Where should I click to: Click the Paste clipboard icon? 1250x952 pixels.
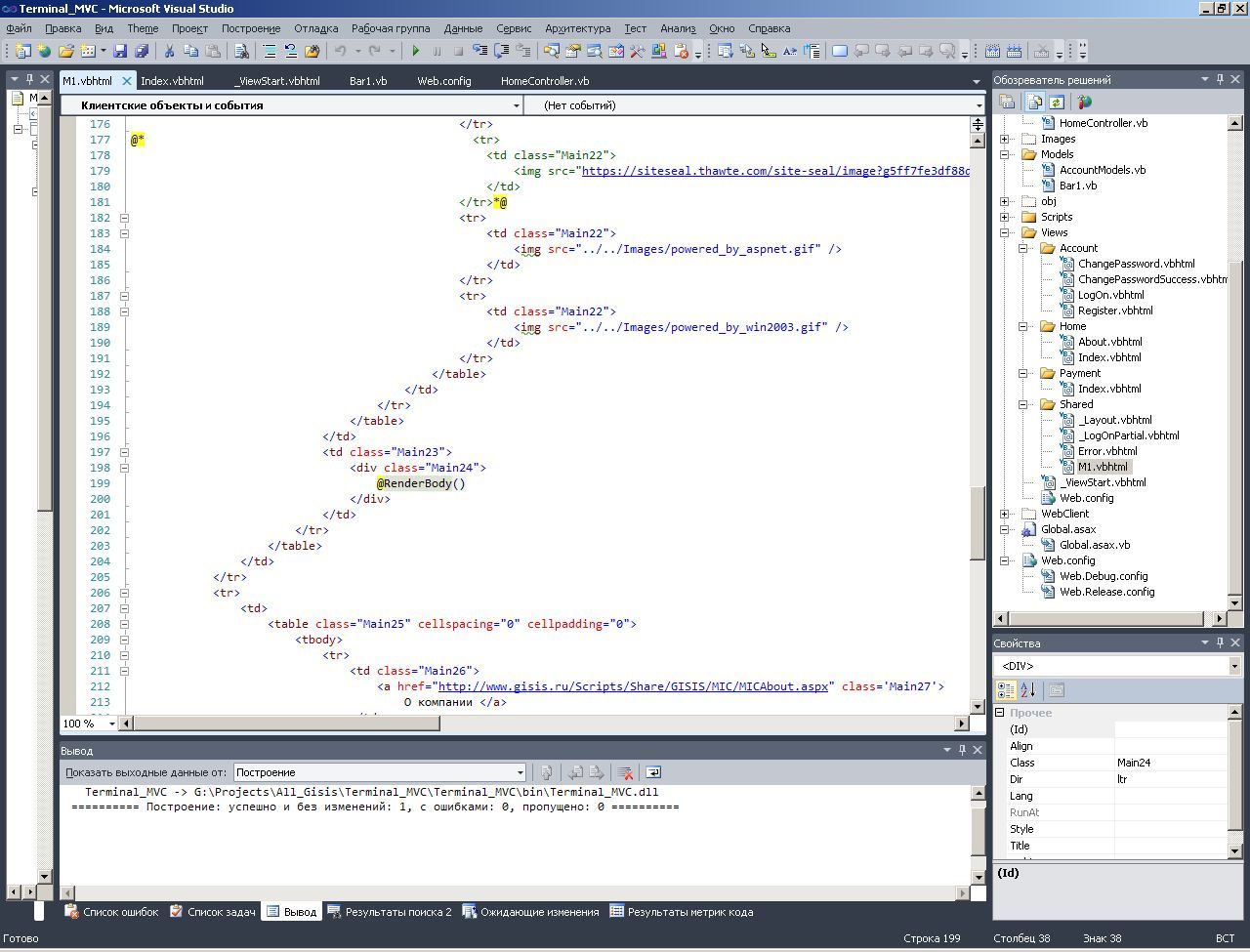[213, 51]
